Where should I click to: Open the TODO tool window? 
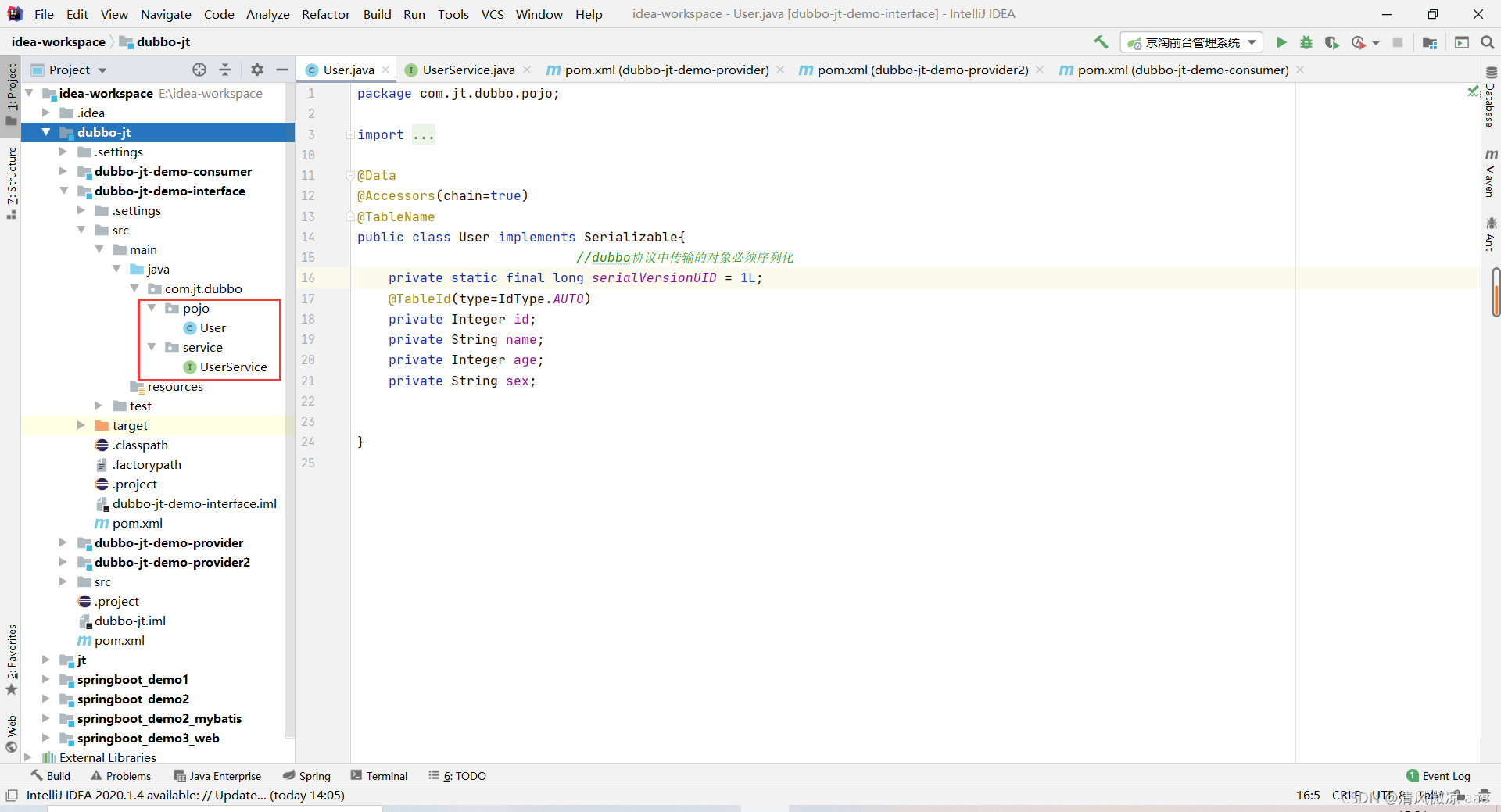pyautogui.click(x=457, y=776)
